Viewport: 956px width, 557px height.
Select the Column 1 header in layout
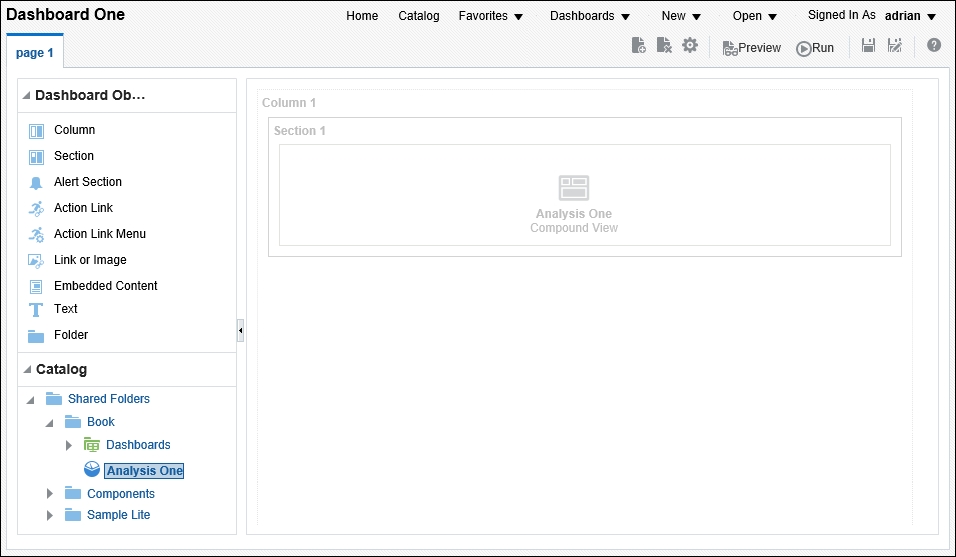click(x=289, y=102)
